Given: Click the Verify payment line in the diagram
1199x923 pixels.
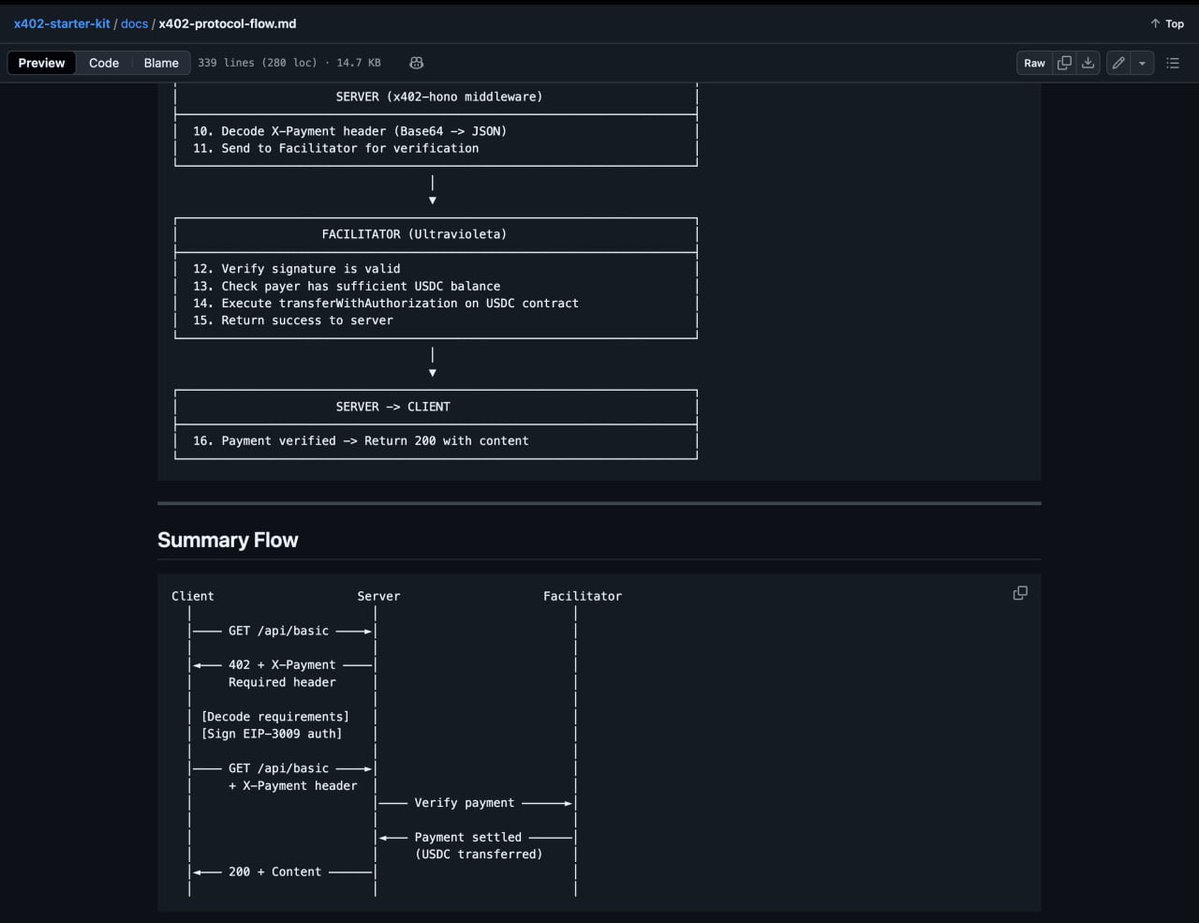Looking at the screenshot, I should (463, 802).
